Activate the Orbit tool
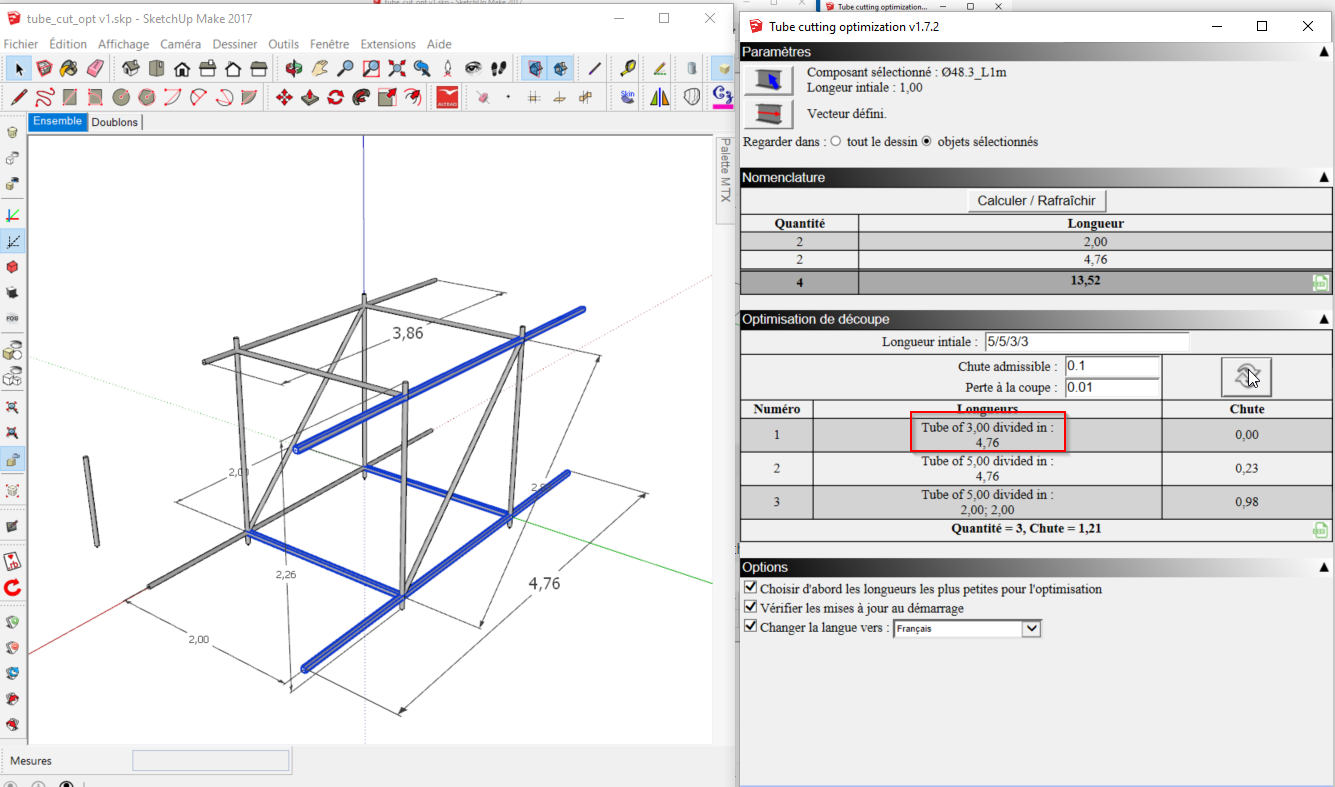 (x=294, y=68)
